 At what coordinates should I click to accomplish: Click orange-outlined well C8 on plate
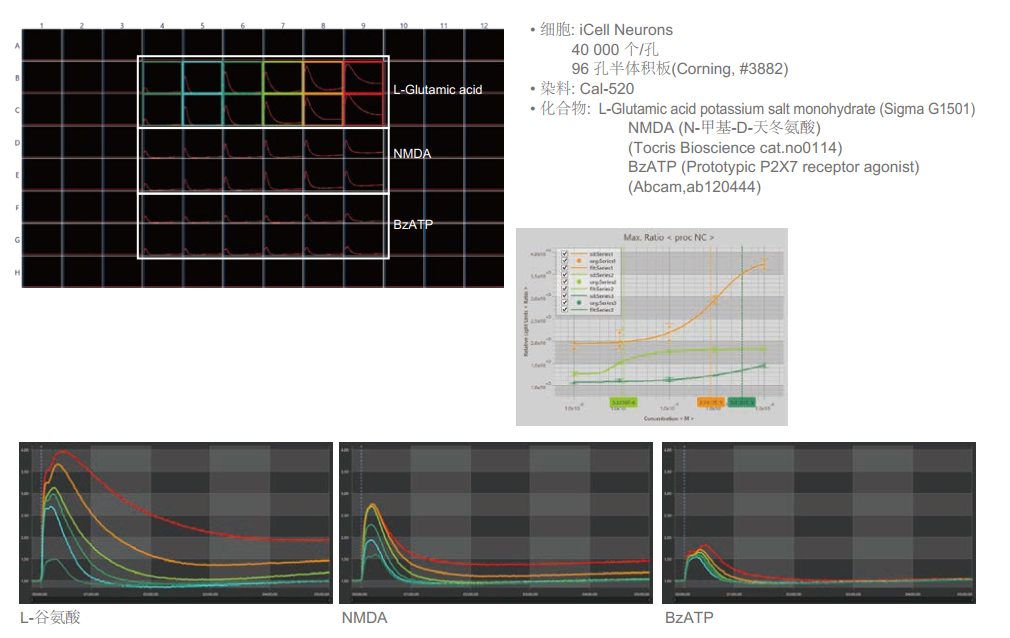click(323, 110)
